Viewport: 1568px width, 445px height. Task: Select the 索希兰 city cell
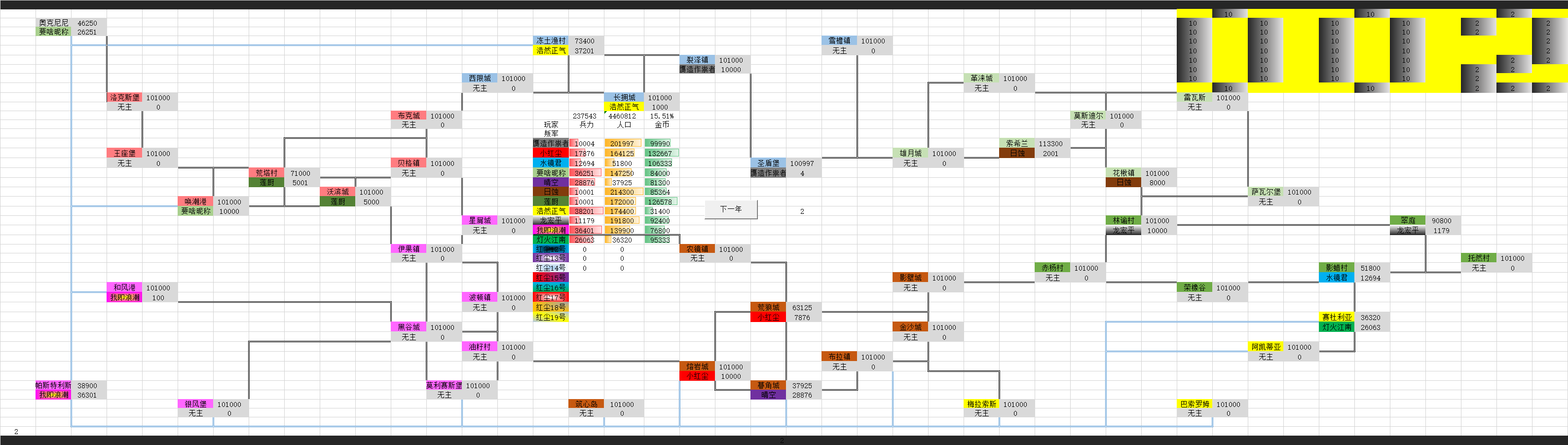click(x=1016, y=144)
